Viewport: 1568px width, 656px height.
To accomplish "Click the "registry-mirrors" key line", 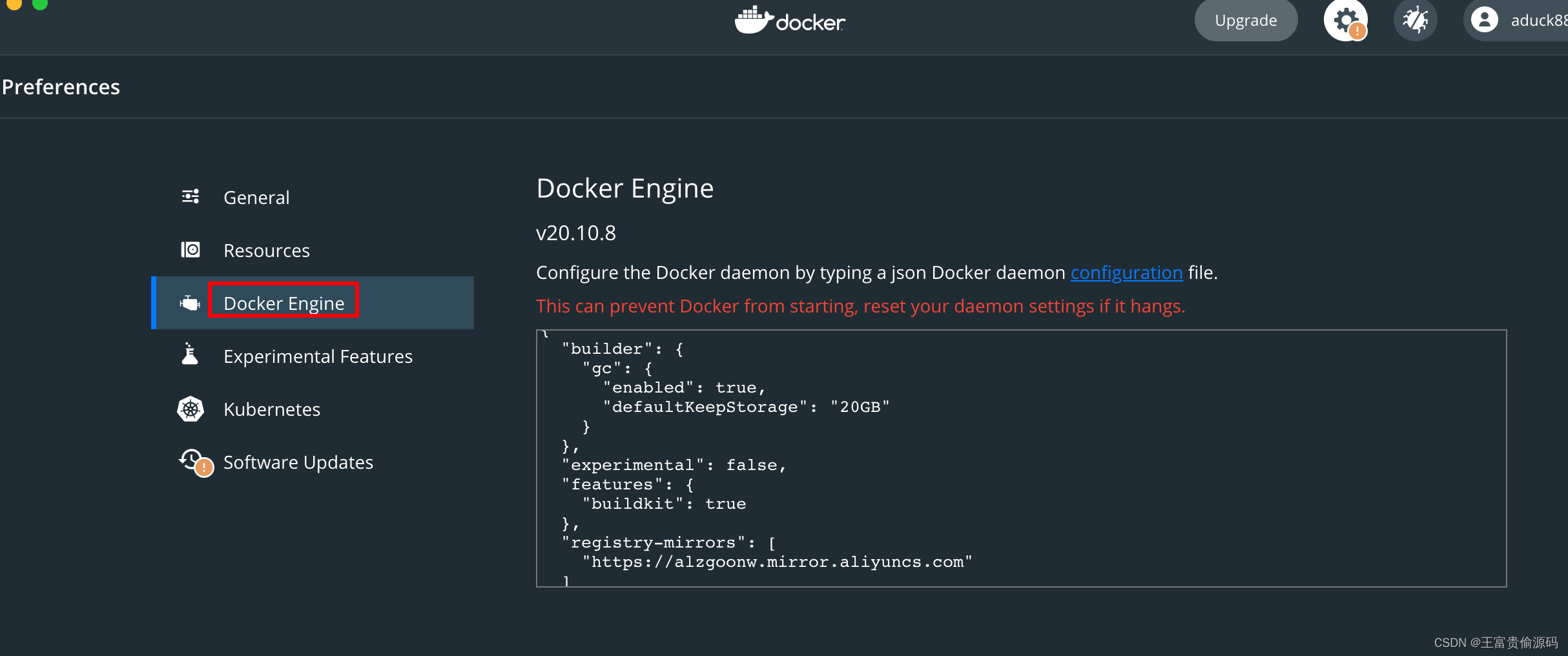I will pyautogui.click(x=668, y=542).
